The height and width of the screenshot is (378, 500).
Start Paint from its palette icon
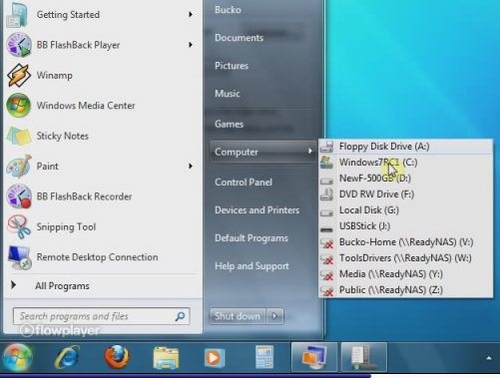[x=19, y=166]
